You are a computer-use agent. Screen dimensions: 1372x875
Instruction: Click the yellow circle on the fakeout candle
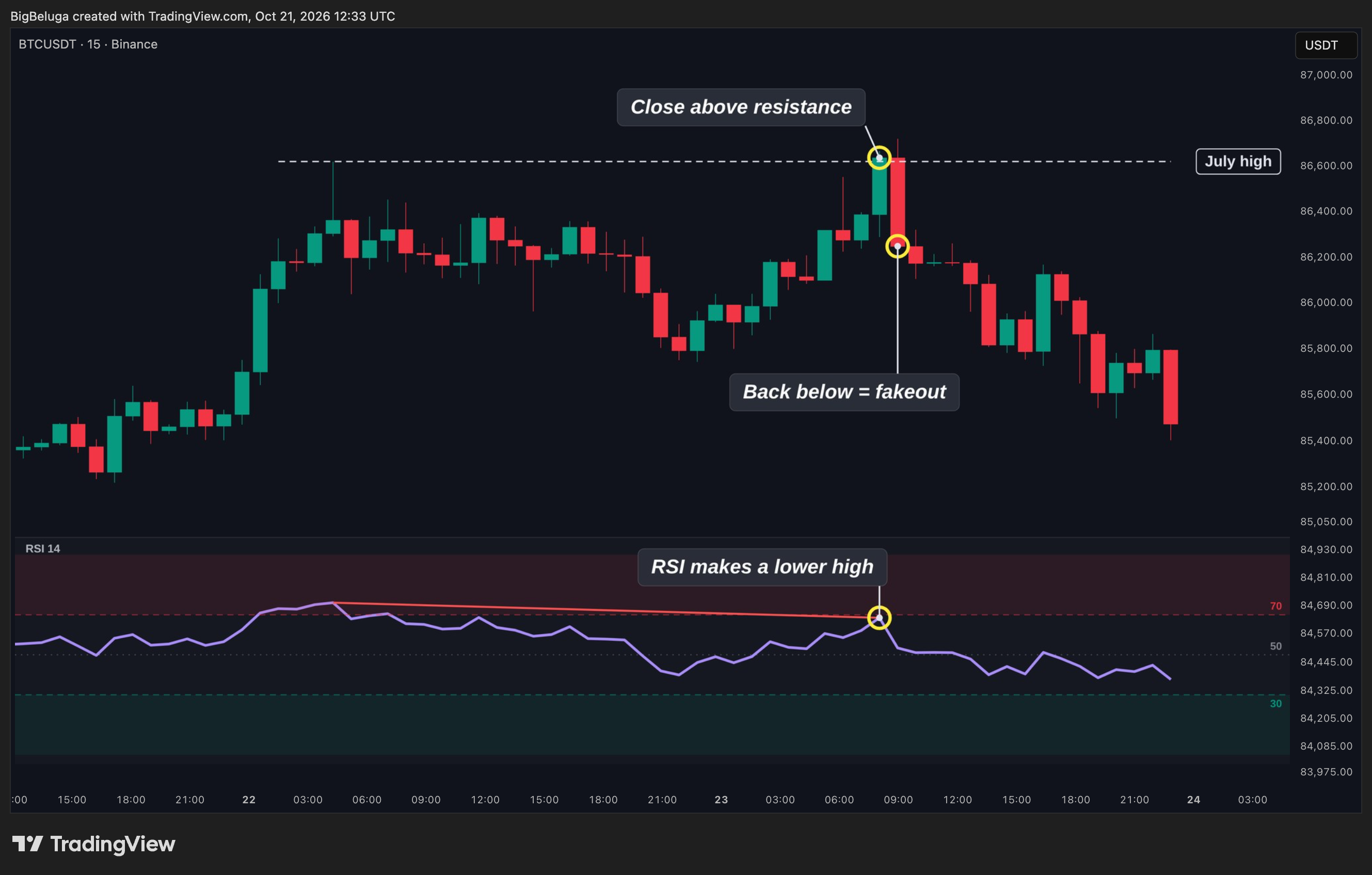pyautogui.click(x=898, y=246)
